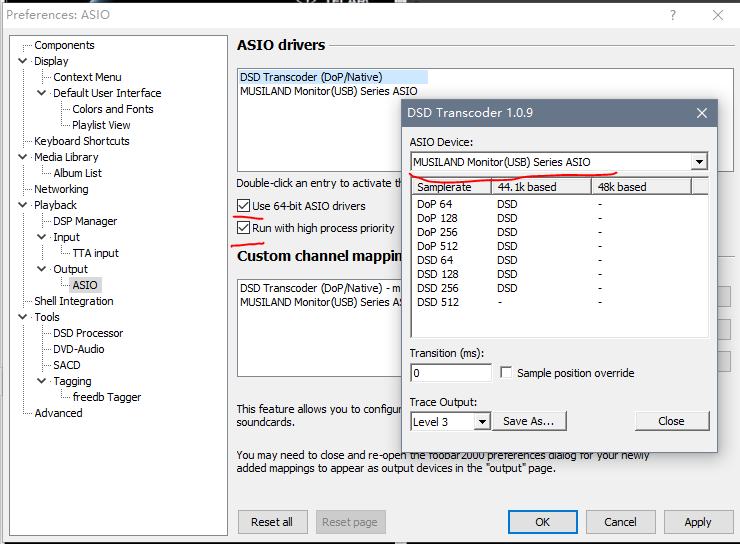Screen dimensions: 740x544
Task: Collapse the Display tree node
Action: click(23, 61)
